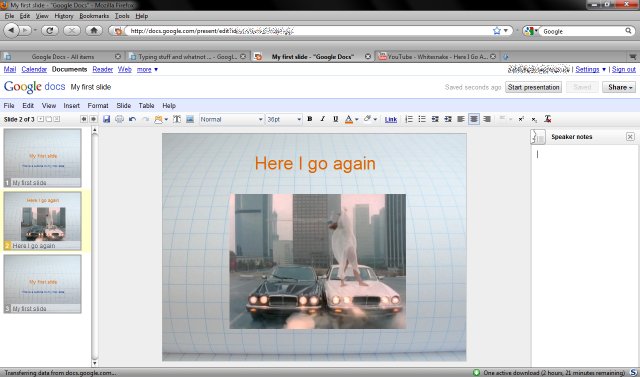Image resolution: width=640 pixels, height=377 pixels.
Task: Go to next slide arrow button
Action: 93,119
